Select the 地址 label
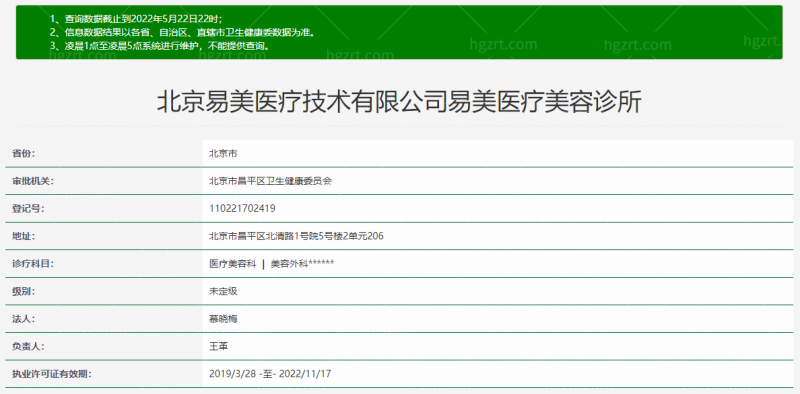800x394 pixels. 23,236
